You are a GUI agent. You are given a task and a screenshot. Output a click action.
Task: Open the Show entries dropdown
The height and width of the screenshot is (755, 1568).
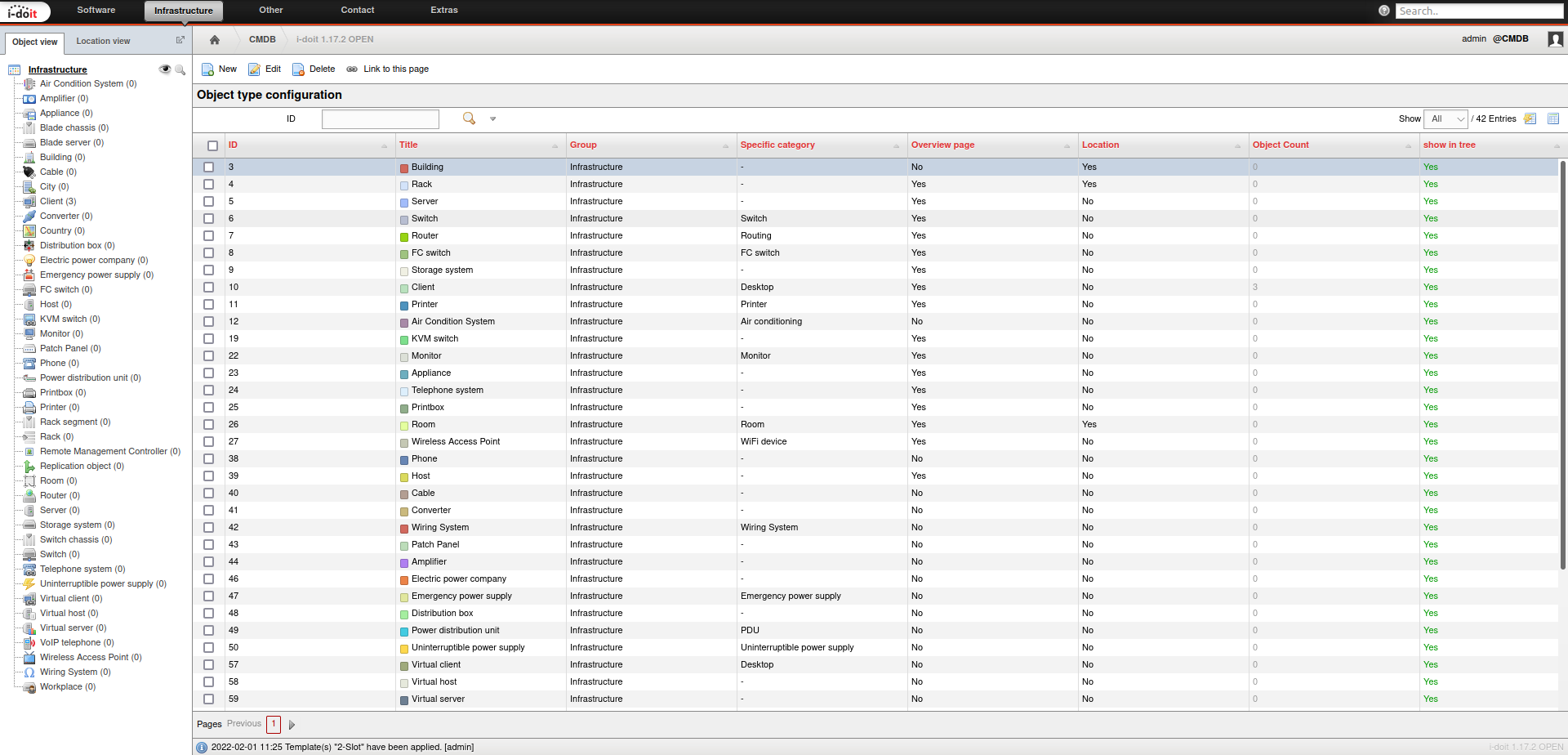coord(1445,119)
